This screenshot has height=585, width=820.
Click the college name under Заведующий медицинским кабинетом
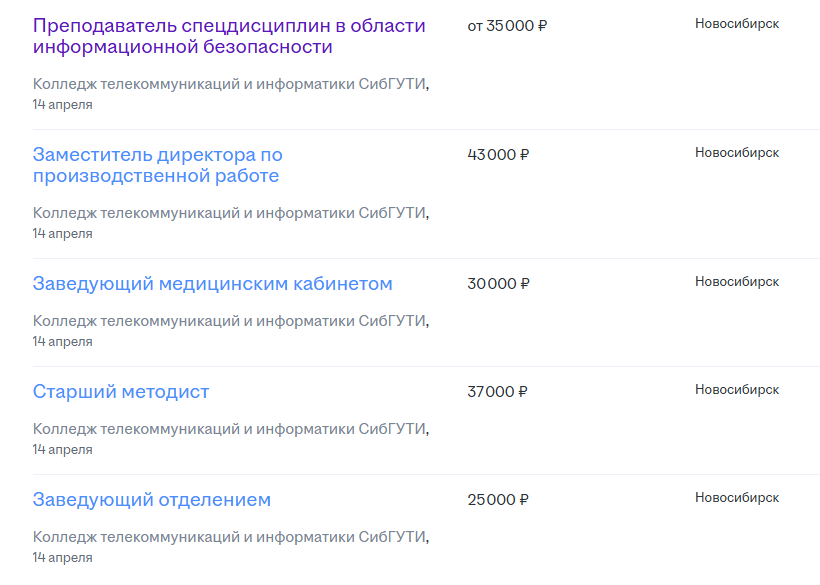(230, 321)
